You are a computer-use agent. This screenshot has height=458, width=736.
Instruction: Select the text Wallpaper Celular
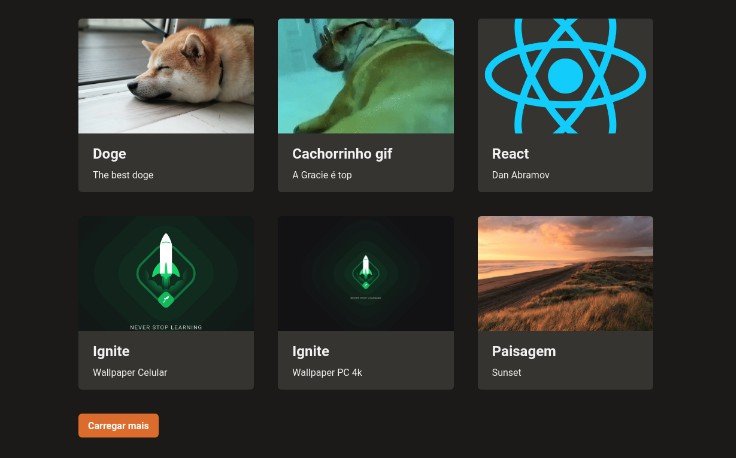pyautogui.click(x=130, y=373)
